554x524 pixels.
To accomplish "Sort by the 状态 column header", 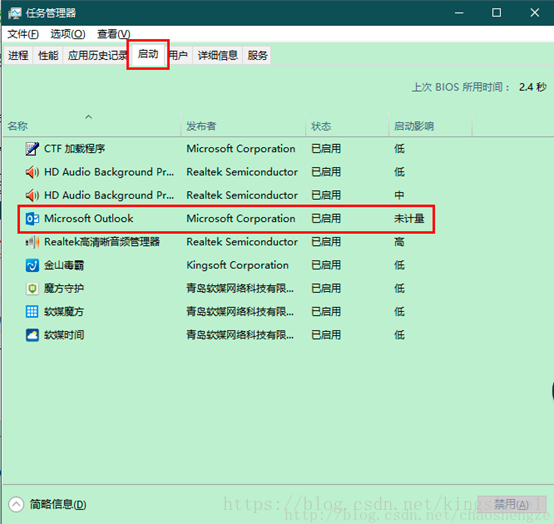I will (347, 126).
